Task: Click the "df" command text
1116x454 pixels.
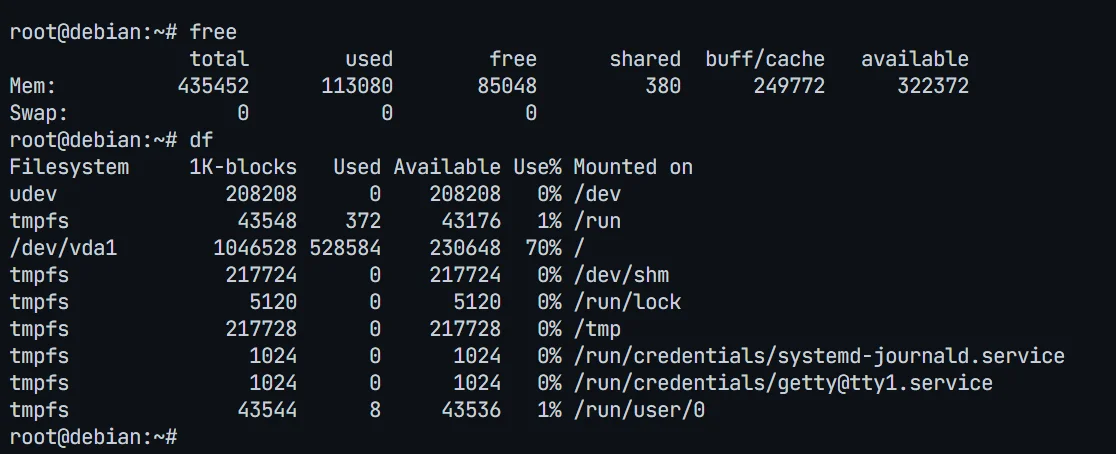Action: point(201,140)
